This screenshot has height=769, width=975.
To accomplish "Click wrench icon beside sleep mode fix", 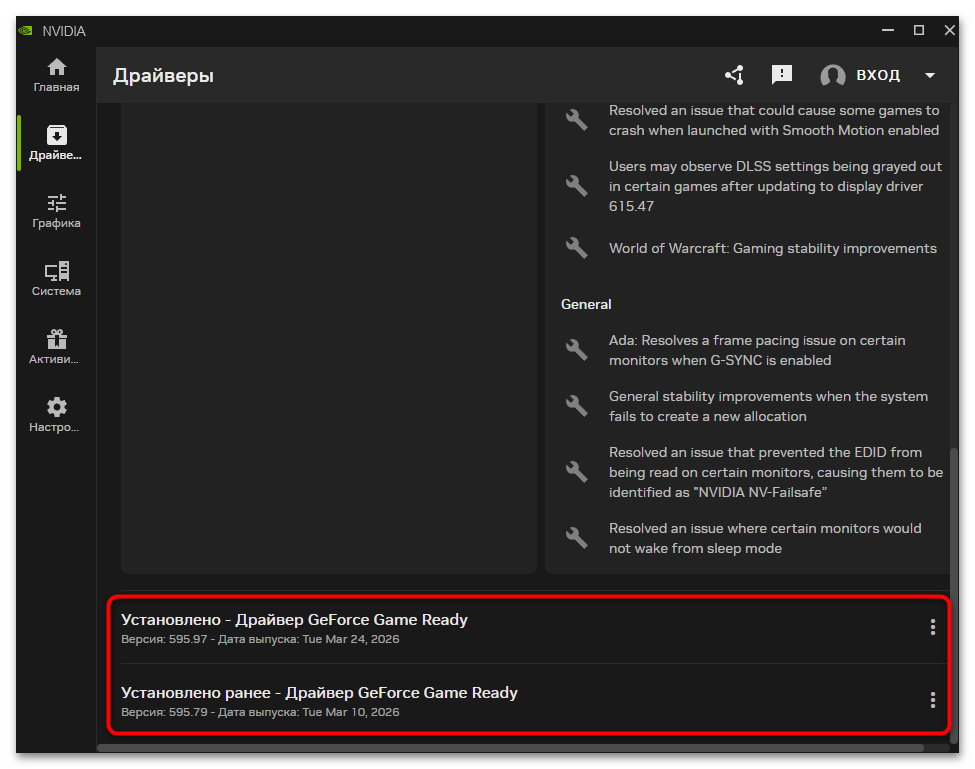I will tap(576, 538).
